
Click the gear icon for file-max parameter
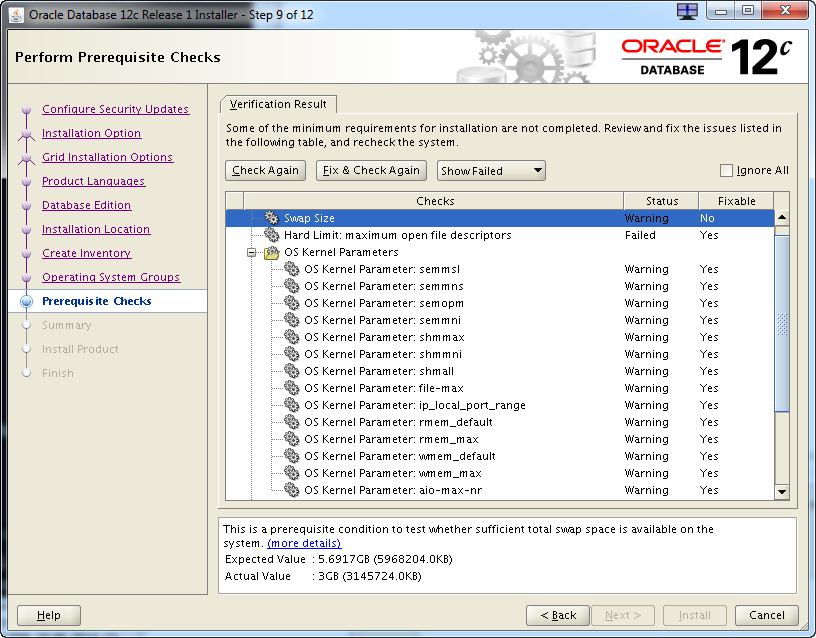pyautogui.click(x=291, y=388)
